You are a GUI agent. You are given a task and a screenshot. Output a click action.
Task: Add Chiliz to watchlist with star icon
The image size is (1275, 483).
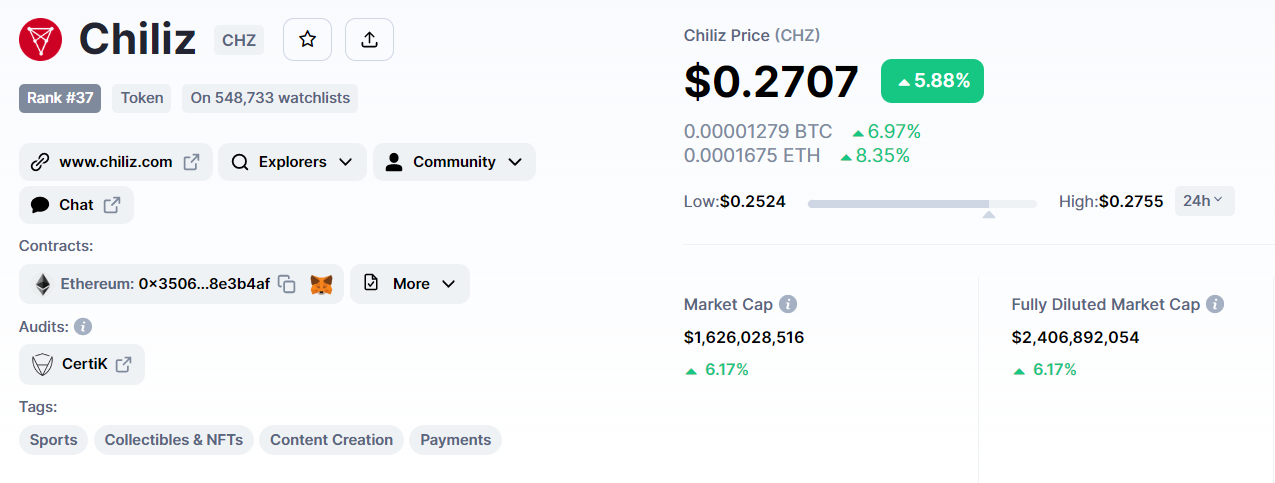click(x=307, y=40)
